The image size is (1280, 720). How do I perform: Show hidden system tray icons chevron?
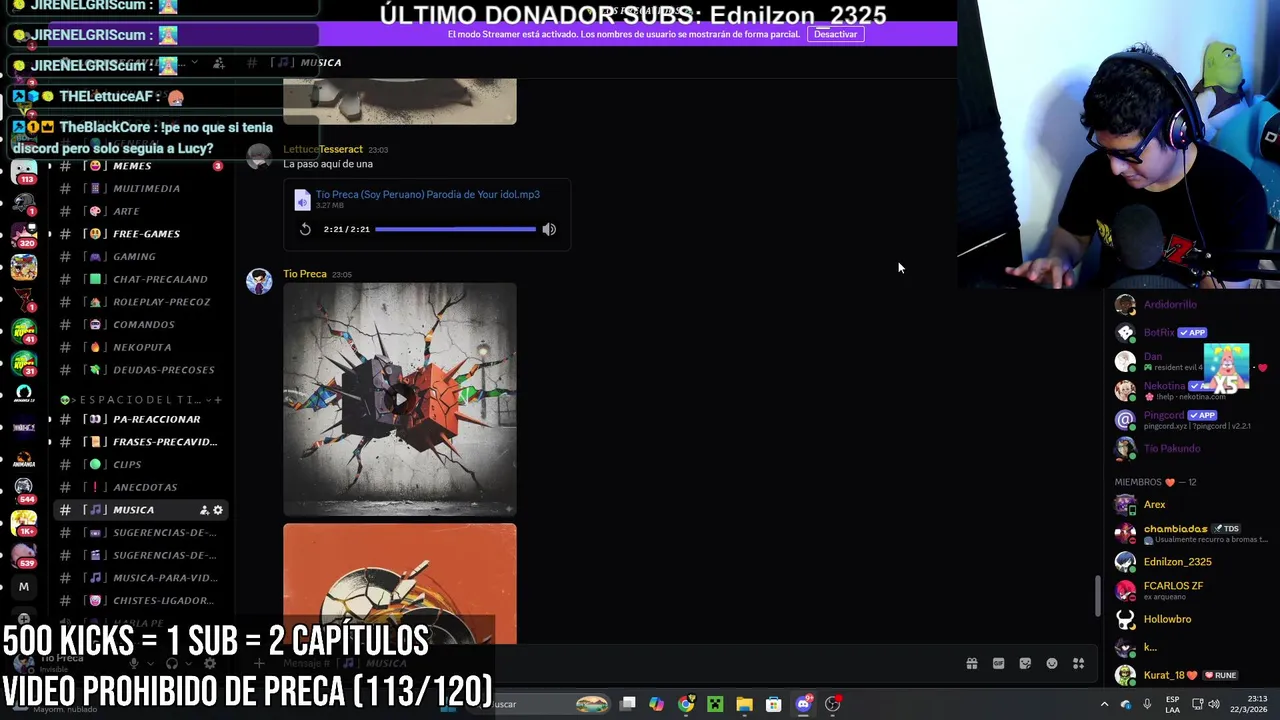point(1104,704)
